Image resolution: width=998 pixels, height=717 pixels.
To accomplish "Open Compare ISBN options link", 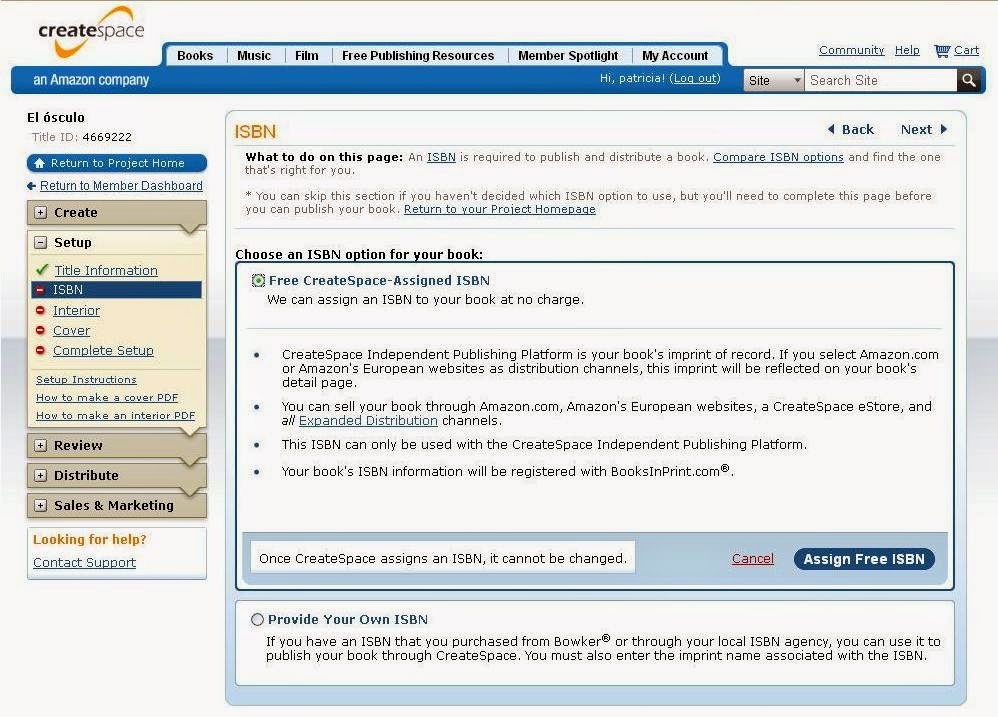I will click(x=778, y=157).
